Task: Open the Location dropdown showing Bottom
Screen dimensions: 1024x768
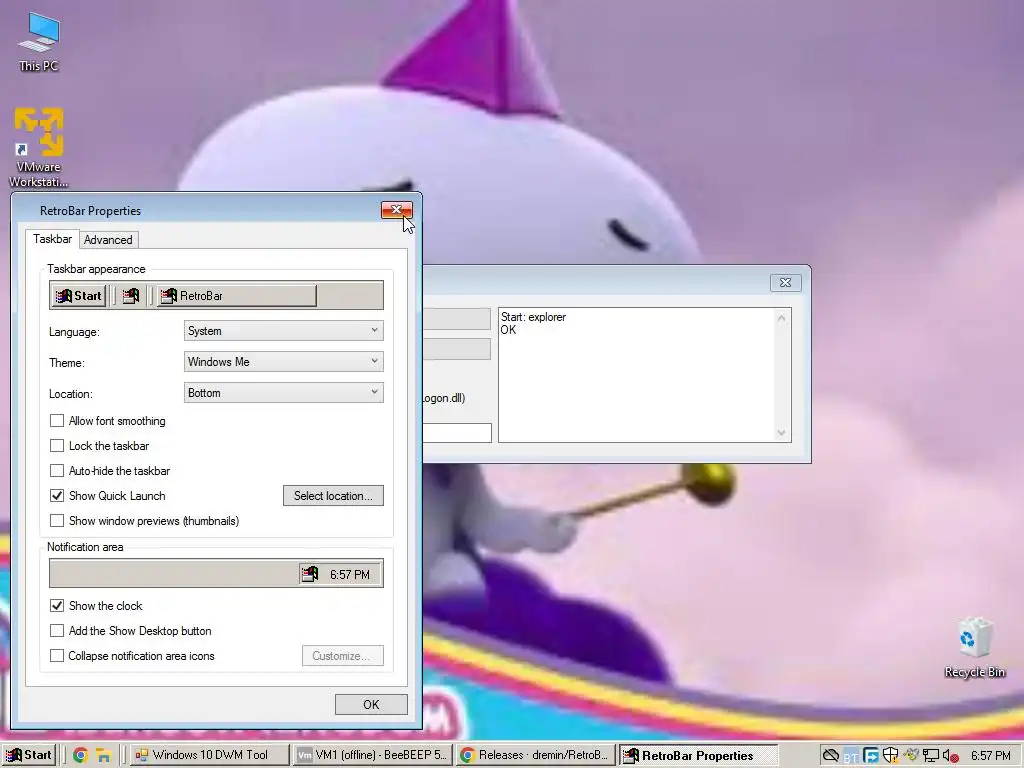Action: [283, 392]
